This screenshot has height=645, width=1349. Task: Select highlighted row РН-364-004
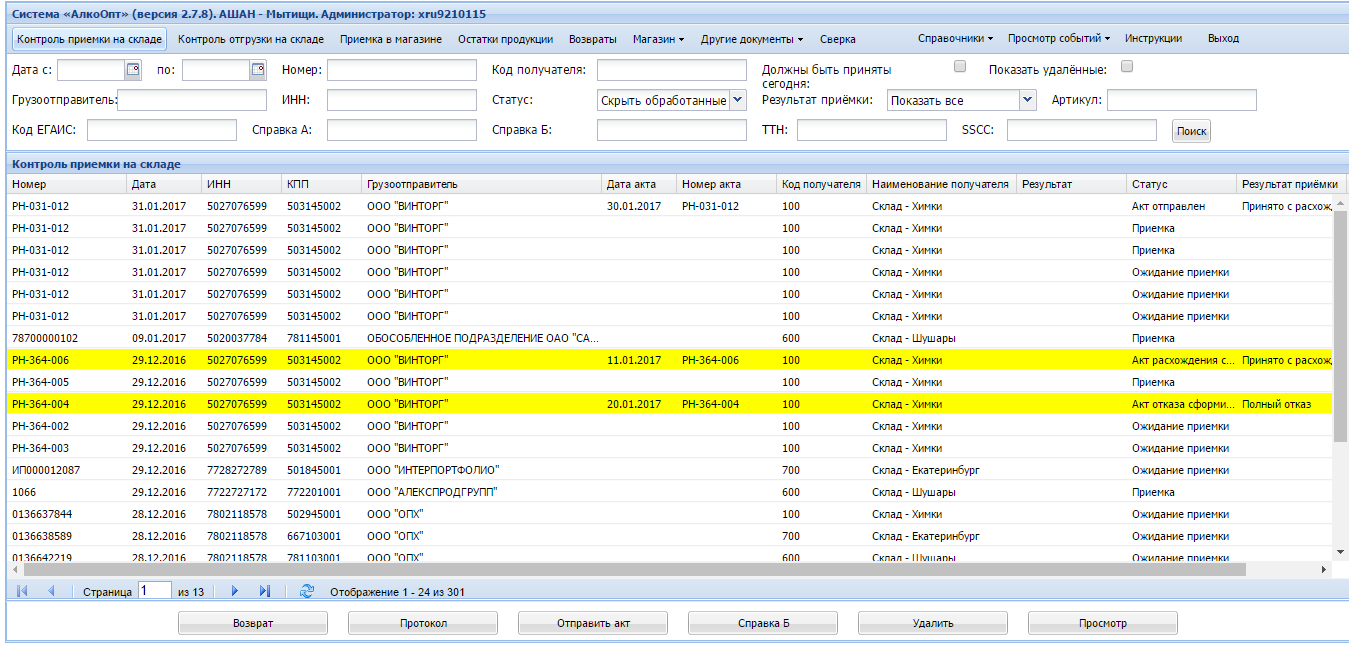[x=300, y=404]
